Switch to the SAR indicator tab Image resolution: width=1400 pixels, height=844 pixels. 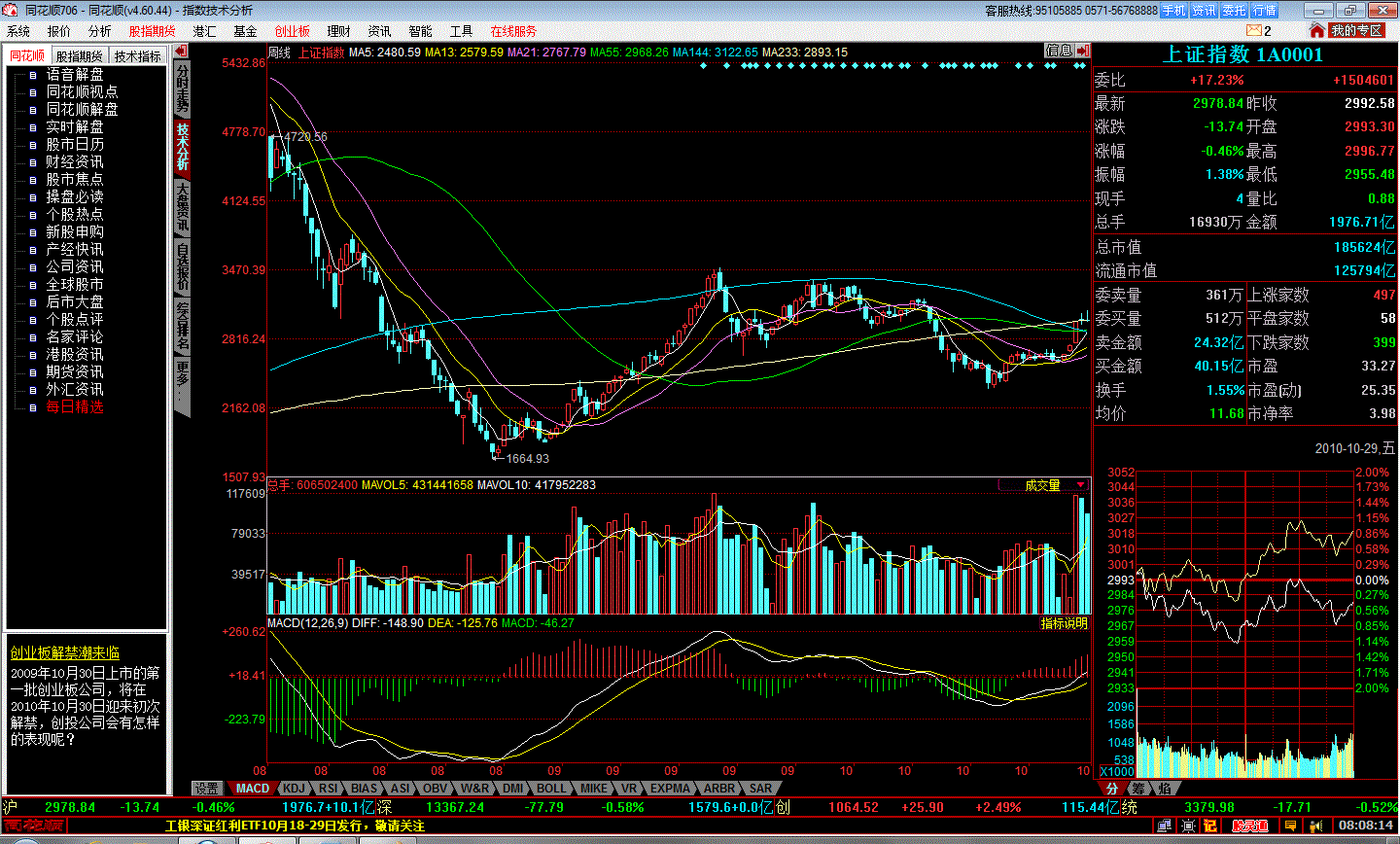[761, 789]
